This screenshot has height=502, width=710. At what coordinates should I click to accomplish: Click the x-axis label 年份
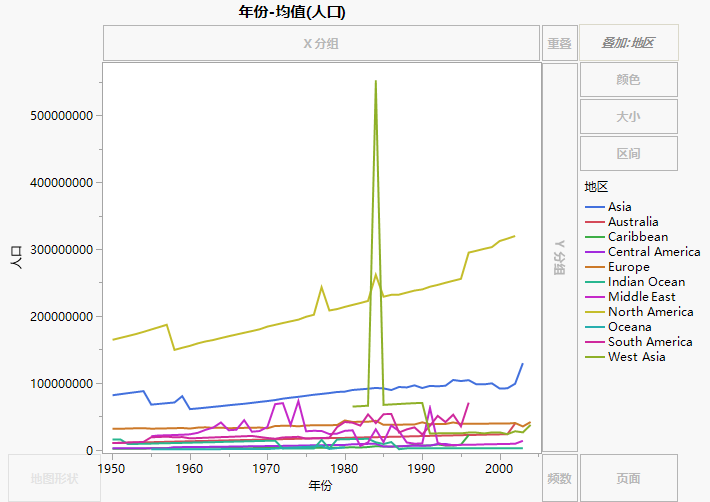pos(321,486)
